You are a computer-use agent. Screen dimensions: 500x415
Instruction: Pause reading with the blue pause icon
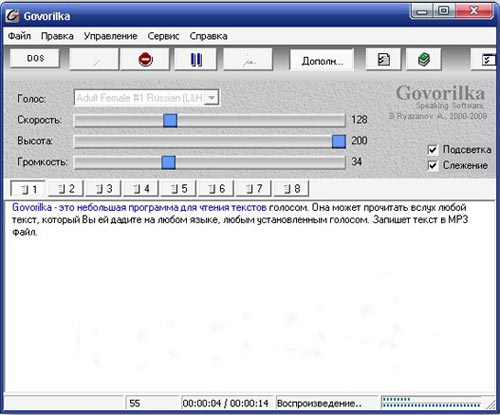(196, 60)
